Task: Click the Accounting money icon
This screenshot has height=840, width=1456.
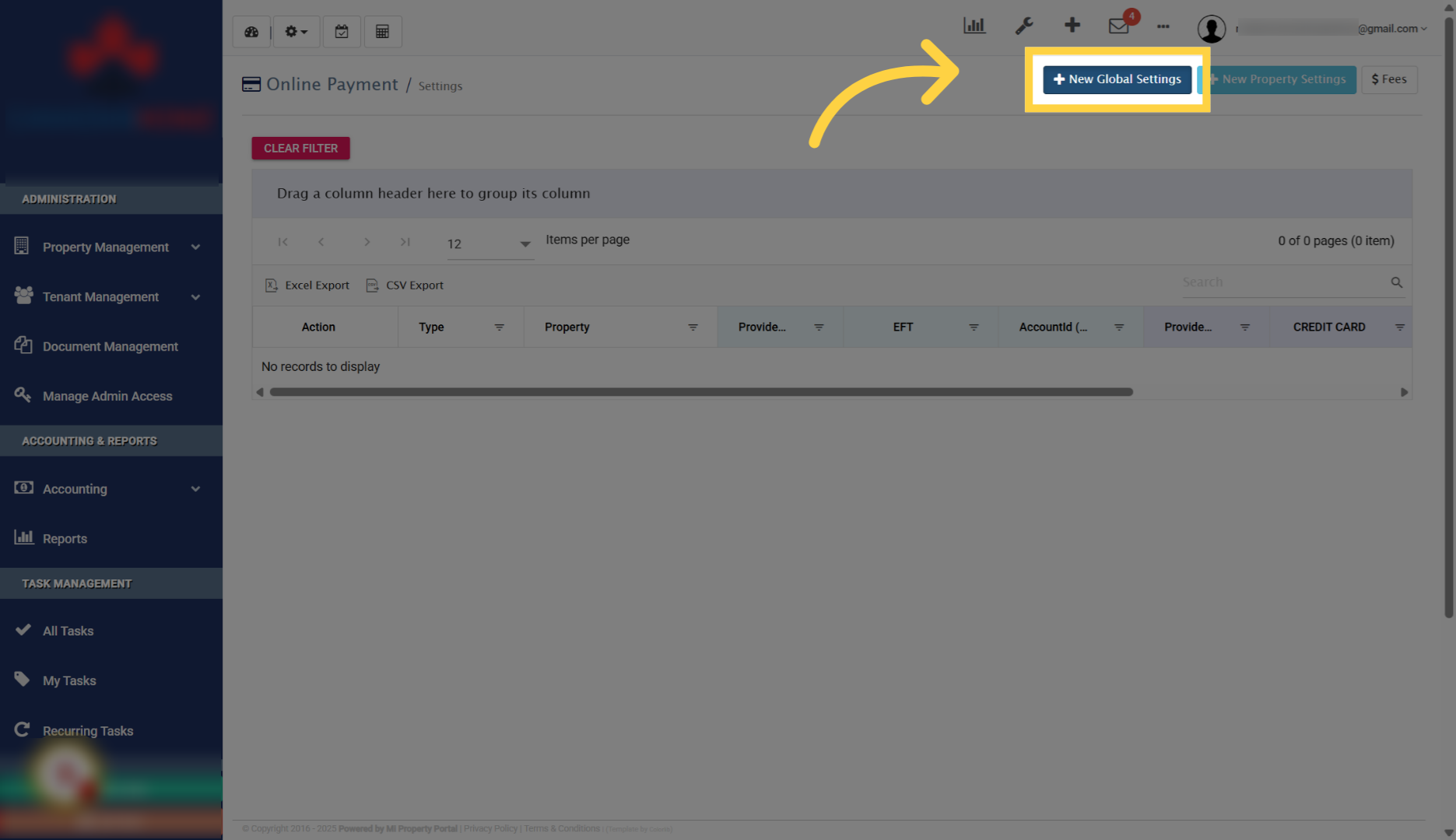Action: 23,488
